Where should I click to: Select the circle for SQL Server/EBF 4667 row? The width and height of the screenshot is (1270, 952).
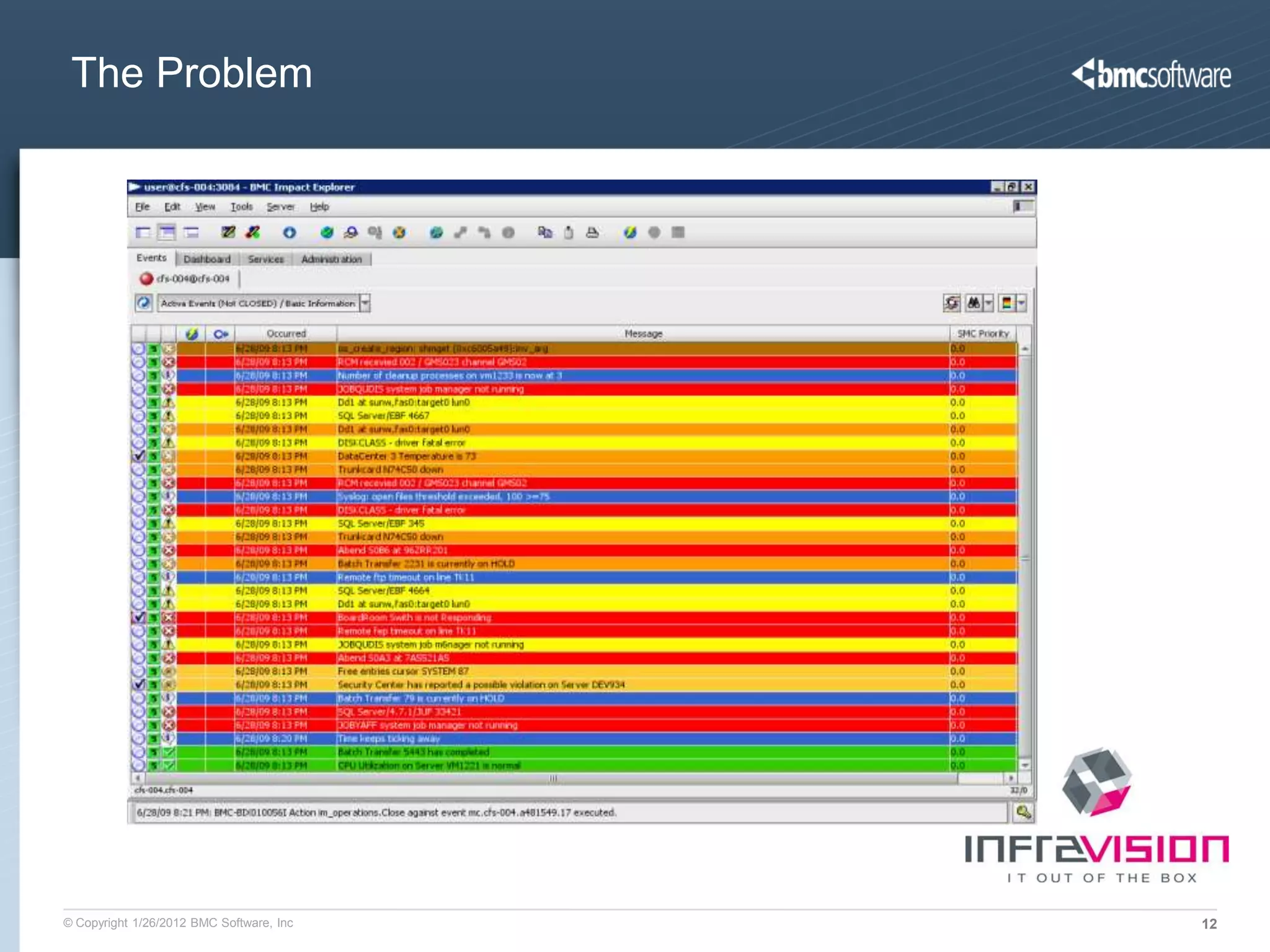(x=138, y=416)
